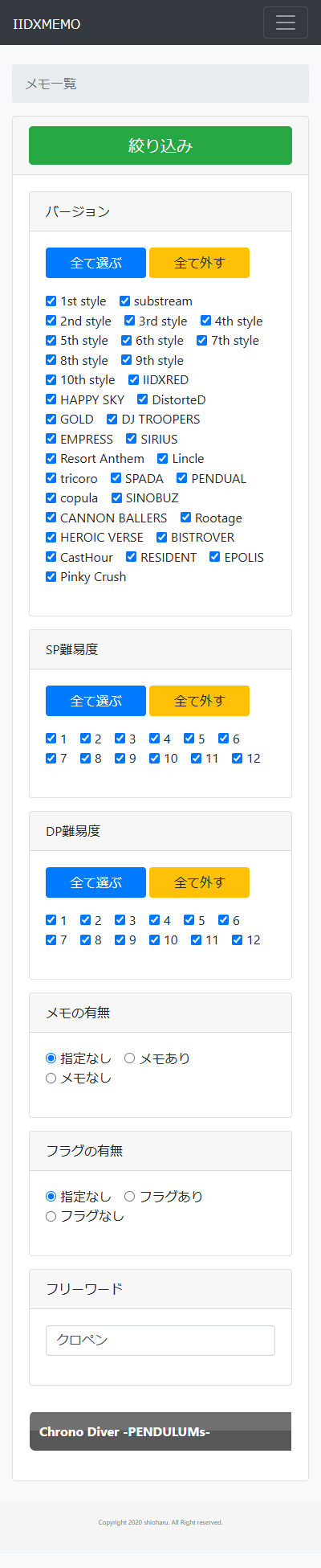The image size is (321, 1568).
Task: Open the hamburger navigation menu
Action: pyautogui.click(x=286, y=23)
